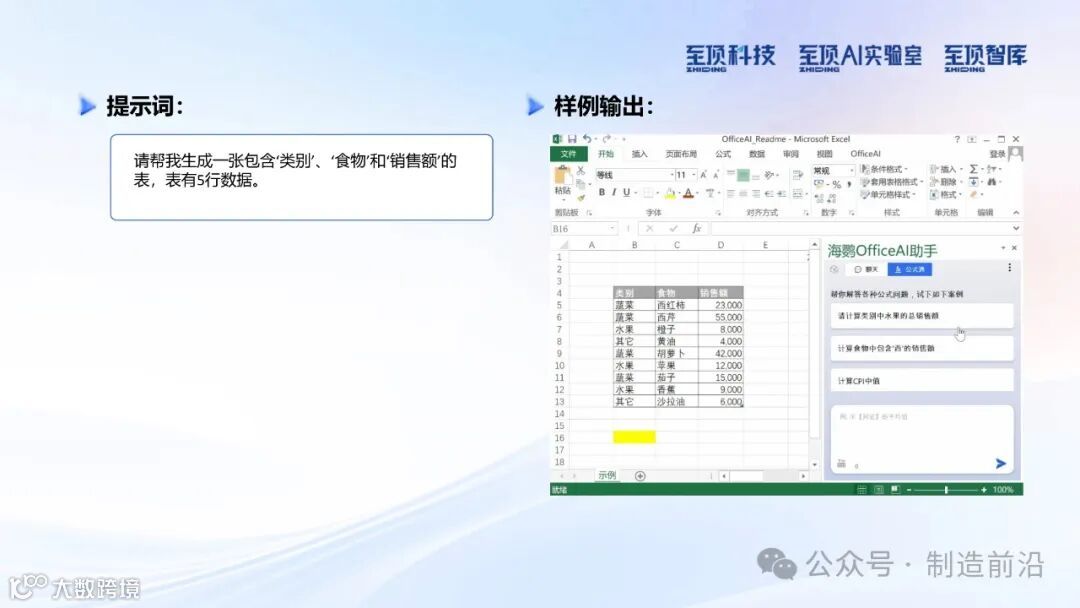This screenshot has height=608, width=1080.
Task: Select the sheet tab '示例'
Action: [607, 475]
